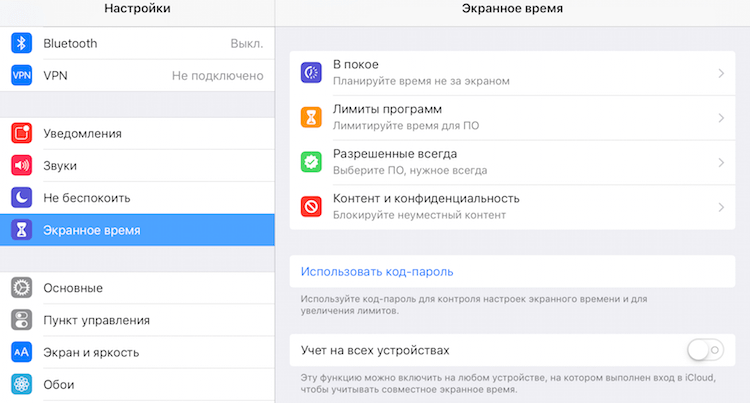Open Основные settings section
The width and height of the screenshot is (750, 403).
[137, 288]
